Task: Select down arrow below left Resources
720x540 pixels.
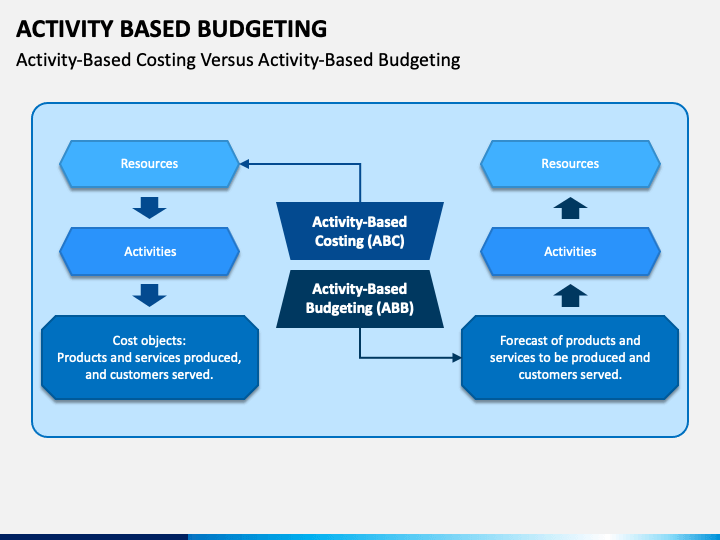Action: (149, 208)
